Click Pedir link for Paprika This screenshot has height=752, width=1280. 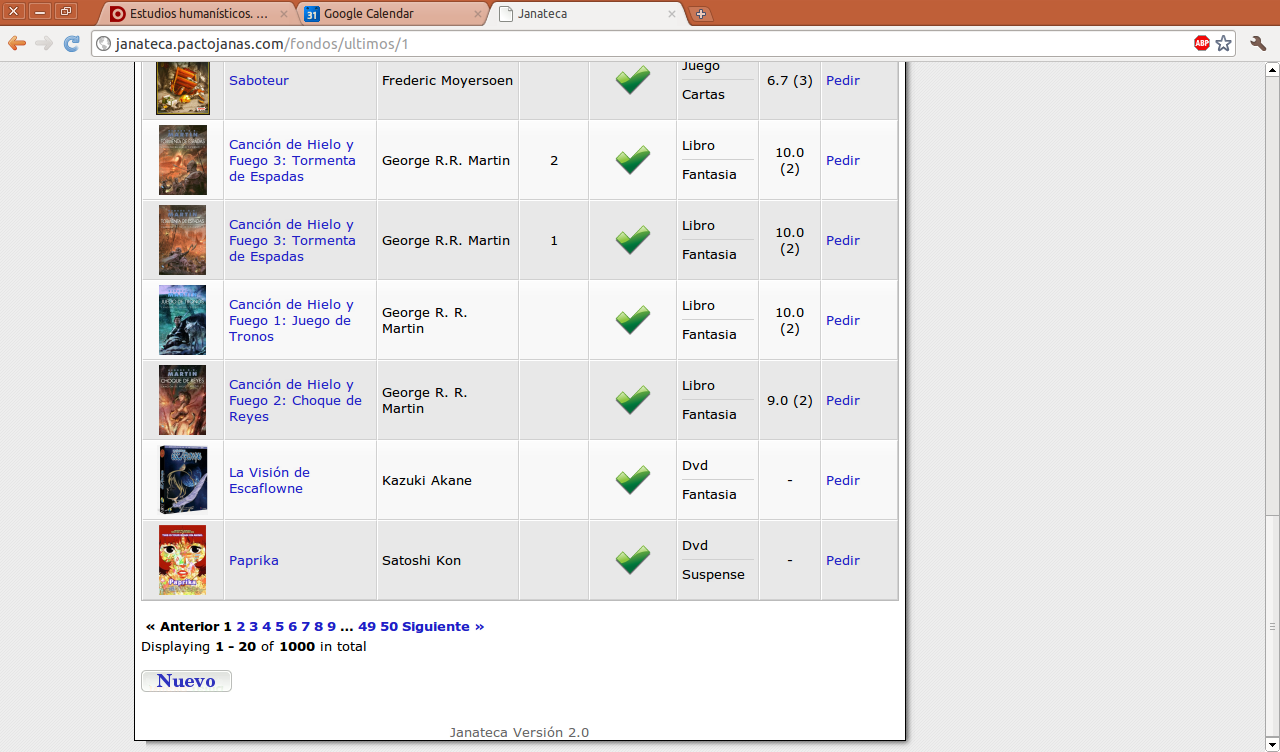842,560
